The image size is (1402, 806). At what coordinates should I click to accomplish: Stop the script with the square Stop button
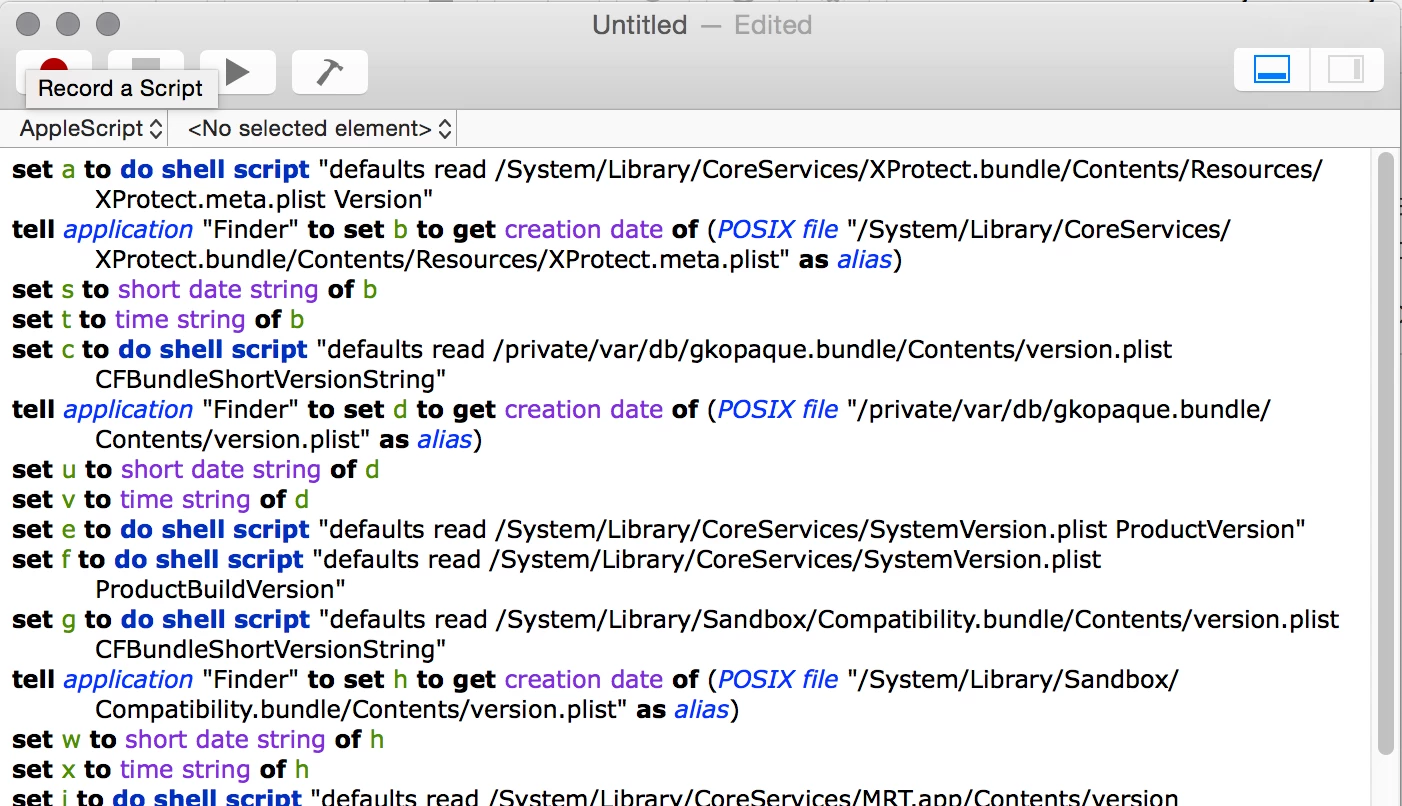coord(146,72)
